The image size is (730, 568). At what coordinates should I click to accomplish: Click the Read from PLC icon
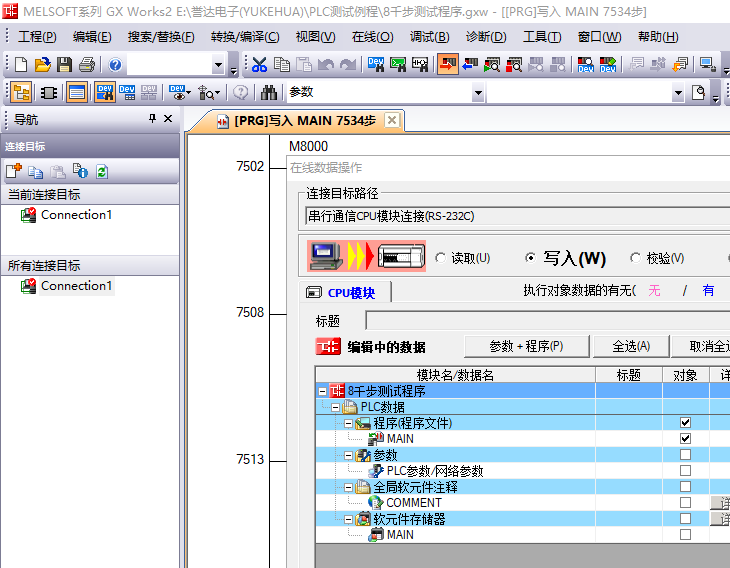(x=470, y=64)
